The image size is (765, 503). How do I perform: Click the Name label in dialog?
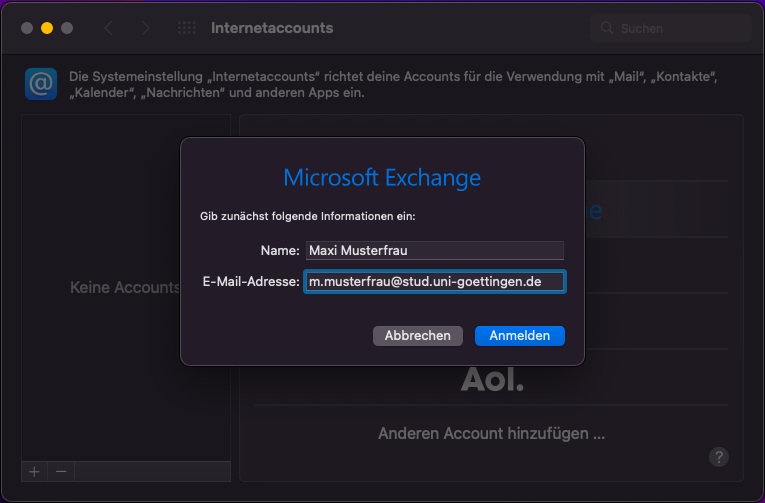point(280,250)
